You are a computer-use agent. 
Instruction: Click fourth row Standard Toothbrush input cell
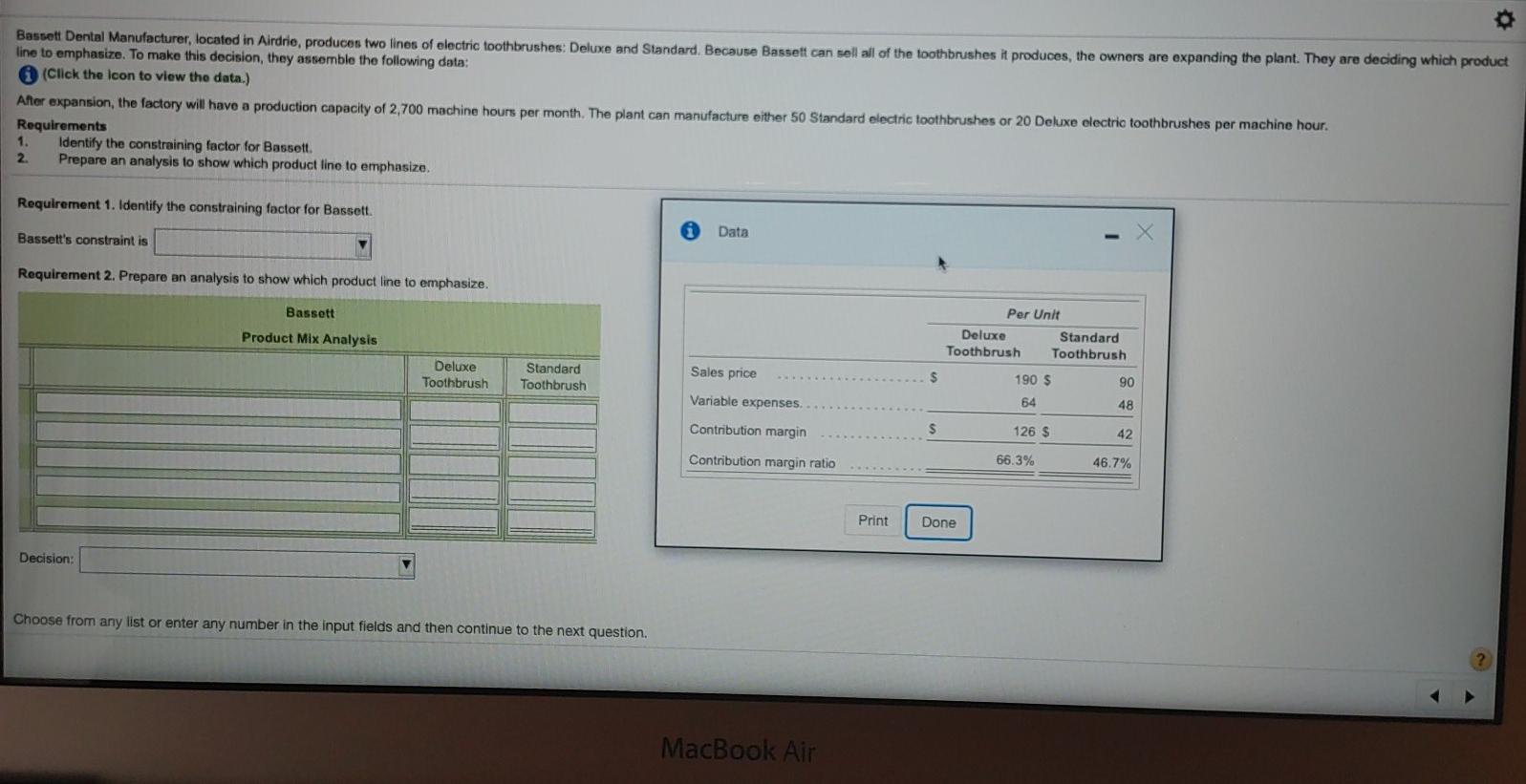pos(552,495)
